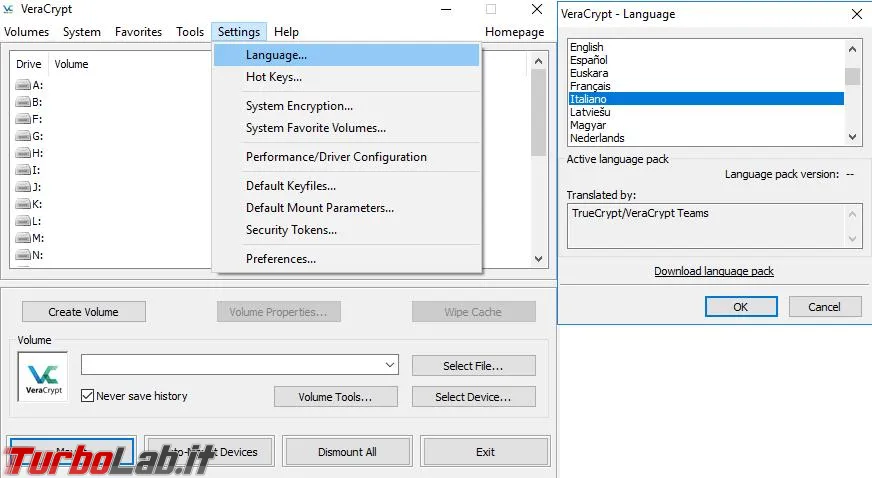Open the Language... menu entry
872x478 pixels.
[x=276, y=55]
